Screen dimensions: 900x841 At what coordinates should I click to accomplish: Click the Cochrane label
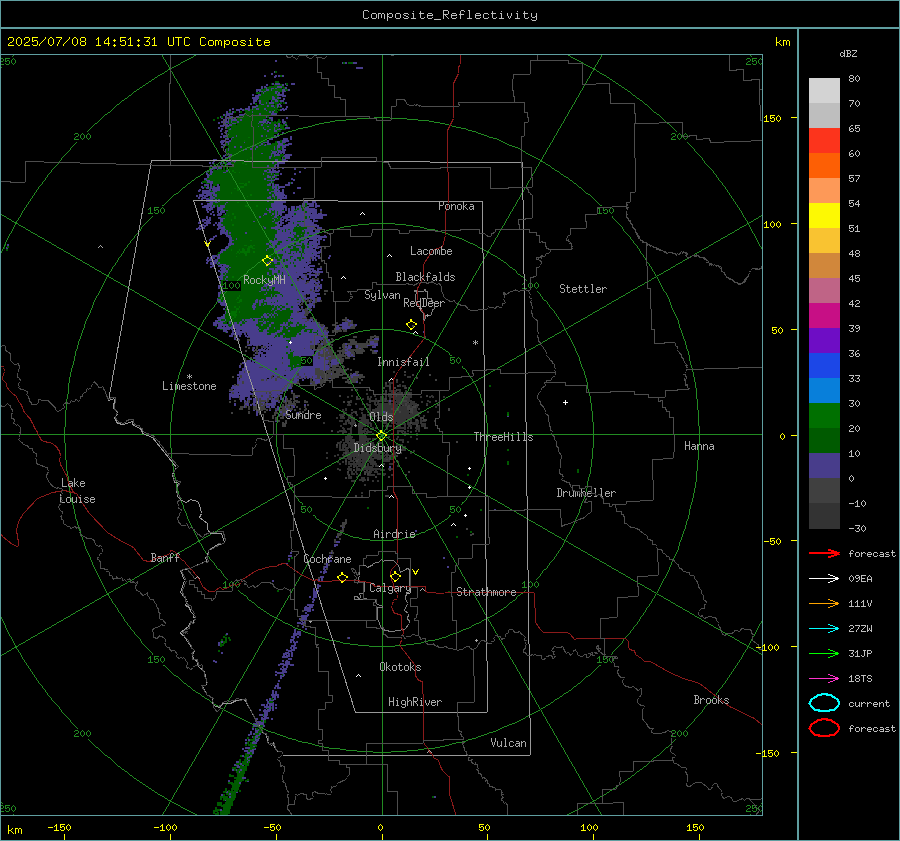coord(327,559)
